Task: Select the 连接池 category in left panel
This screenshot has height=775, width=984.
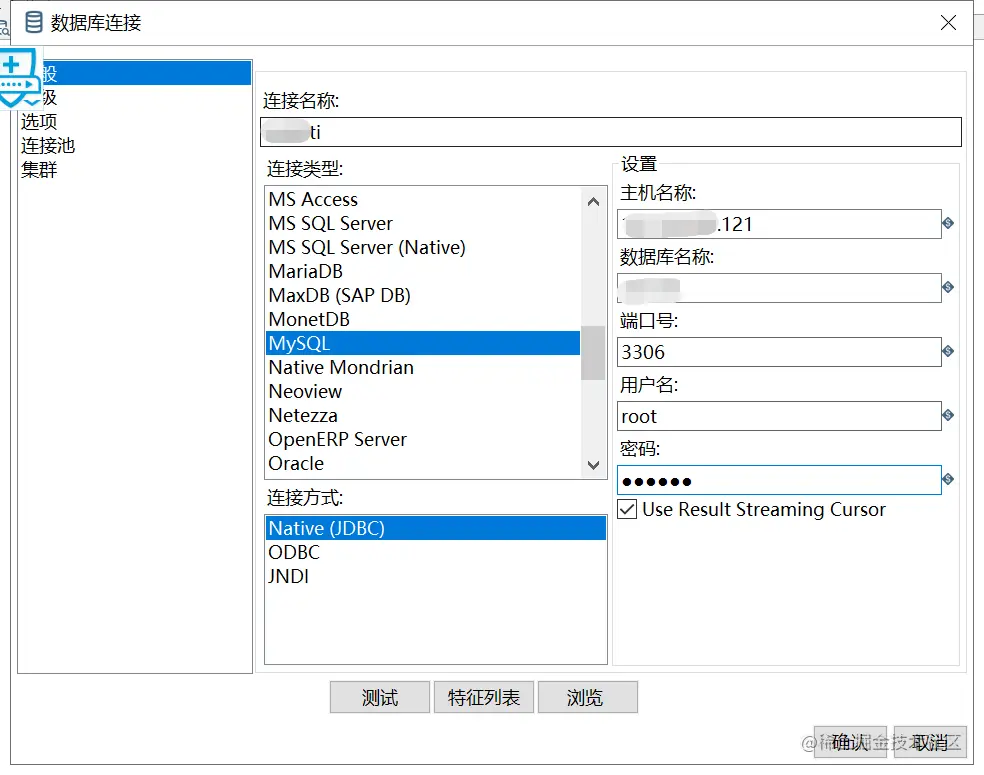Action: tap(48, 145)
